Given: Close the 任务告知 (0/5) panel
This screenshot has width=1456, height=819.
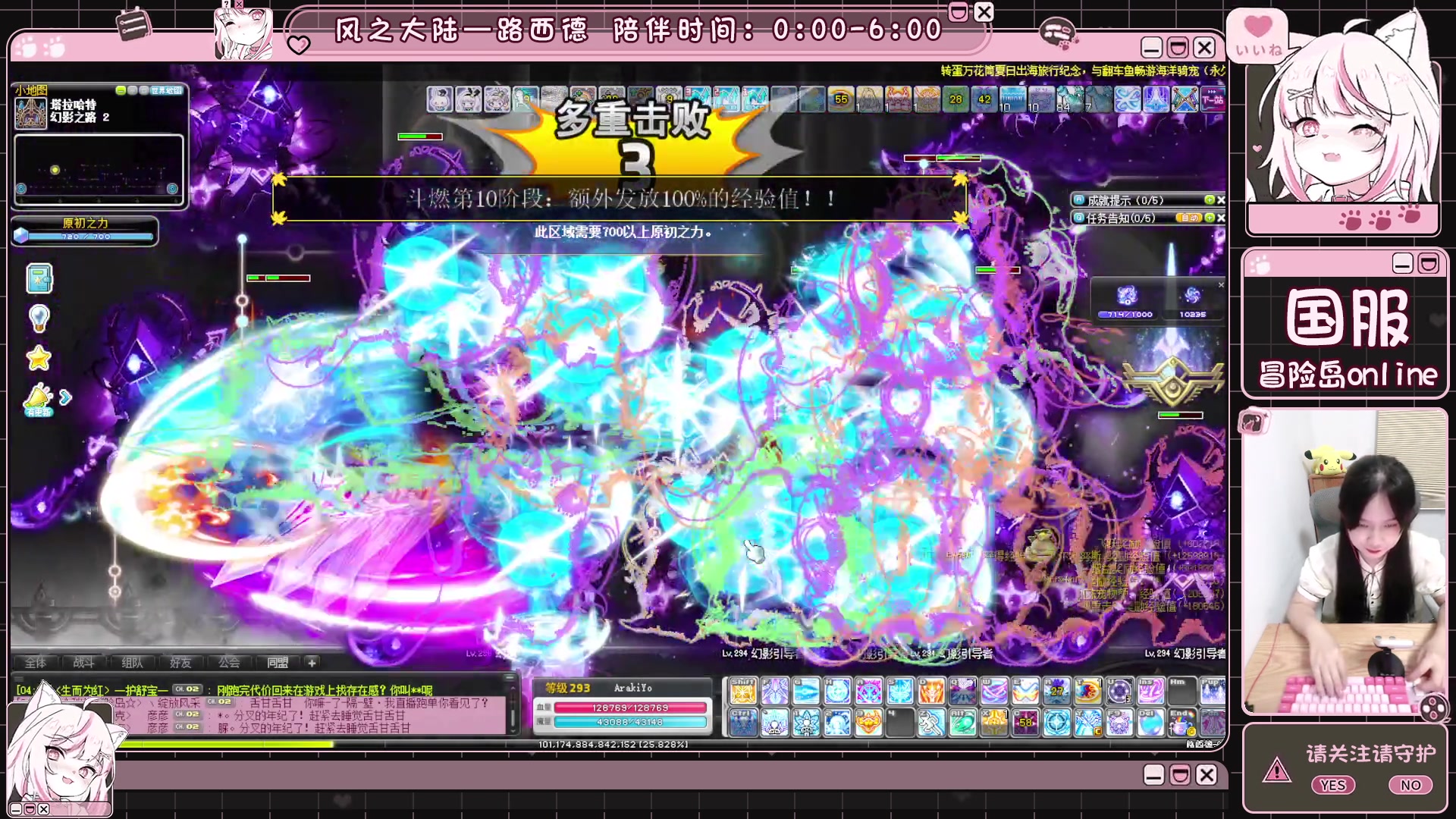Looking at the screenshot, I should 1221,218.
